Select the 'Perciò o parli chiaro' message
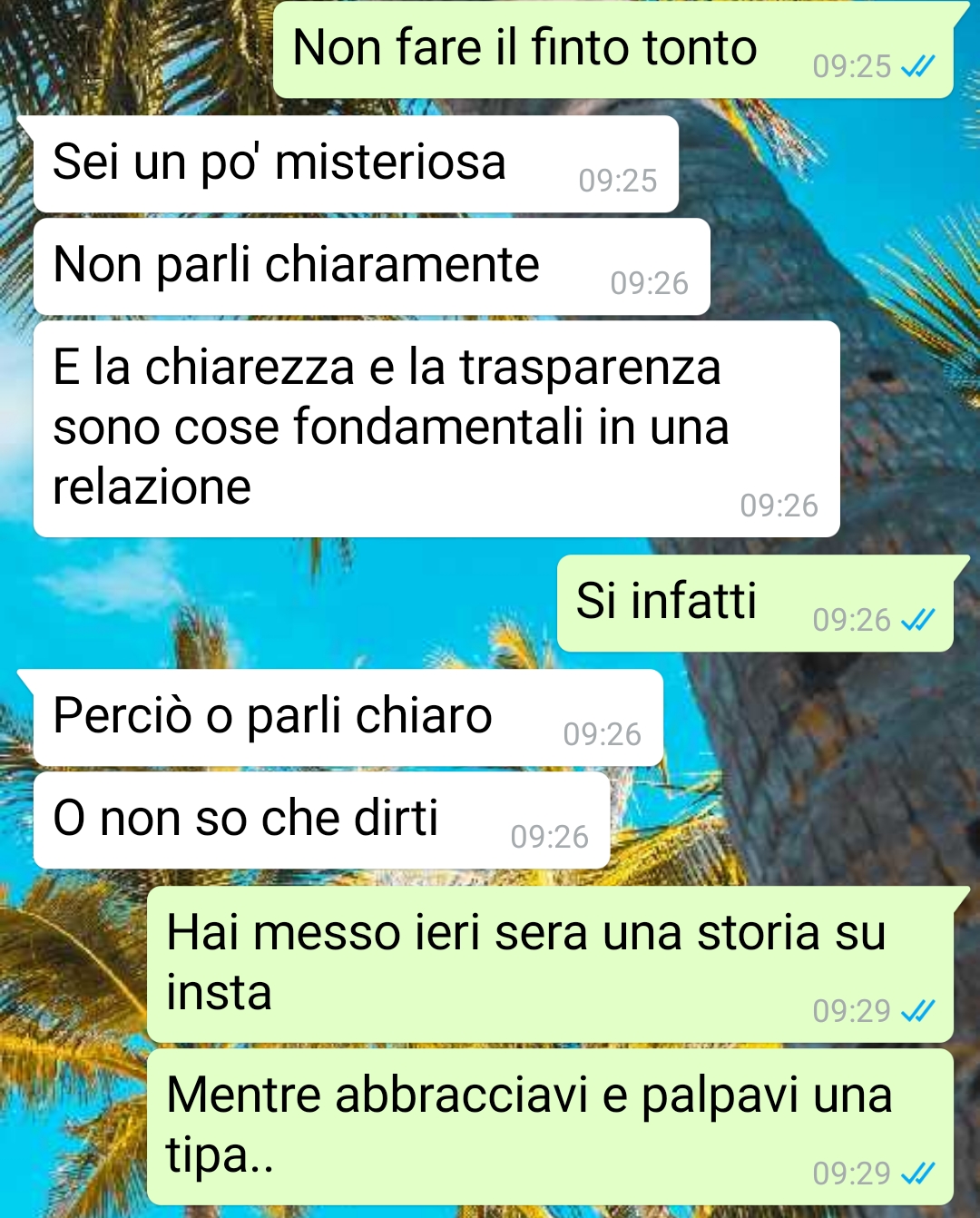 click(348, 718)
